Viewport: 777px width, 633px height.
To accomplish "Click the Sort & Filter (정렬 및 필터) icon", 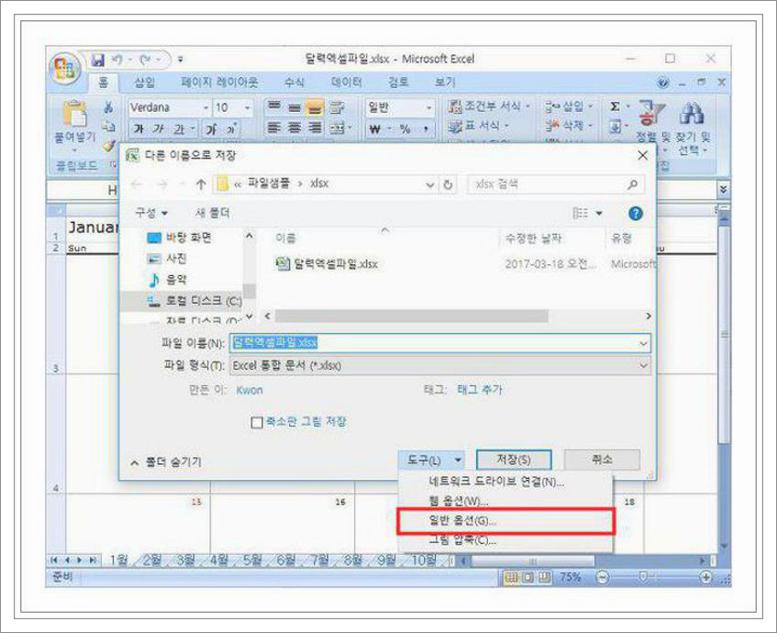I will (651, 113).
